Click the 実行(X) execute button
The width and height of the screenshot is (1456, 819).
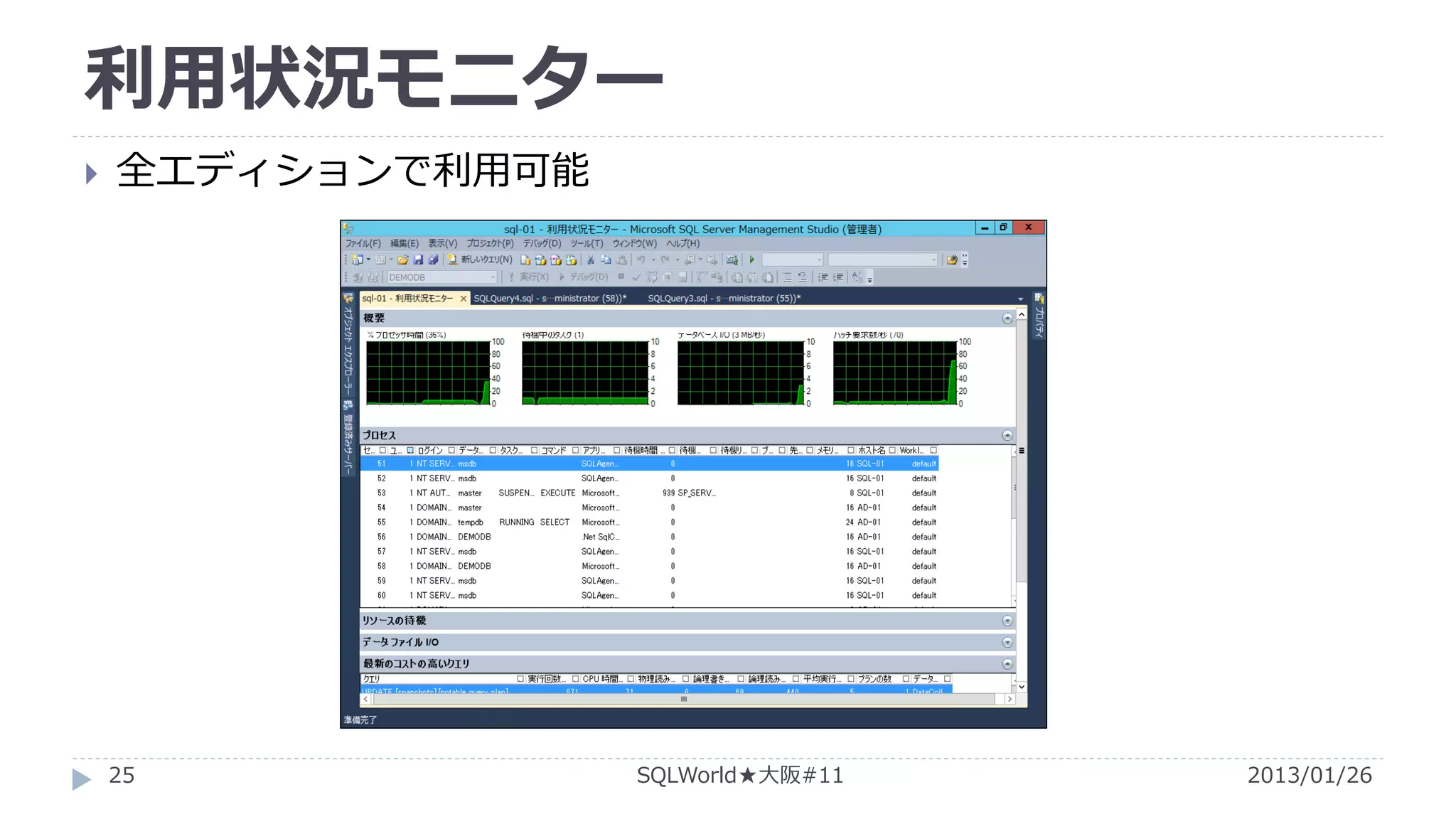point(528,277)
